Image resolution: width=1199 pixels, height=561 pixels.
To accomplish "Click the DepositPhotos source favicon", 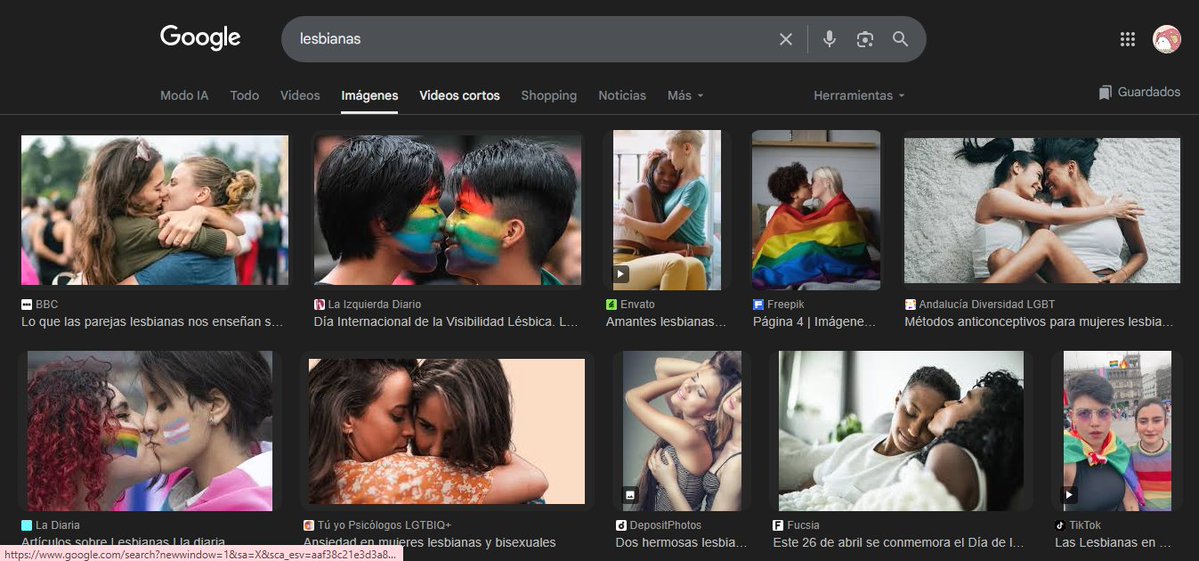I will coord(622,525).
